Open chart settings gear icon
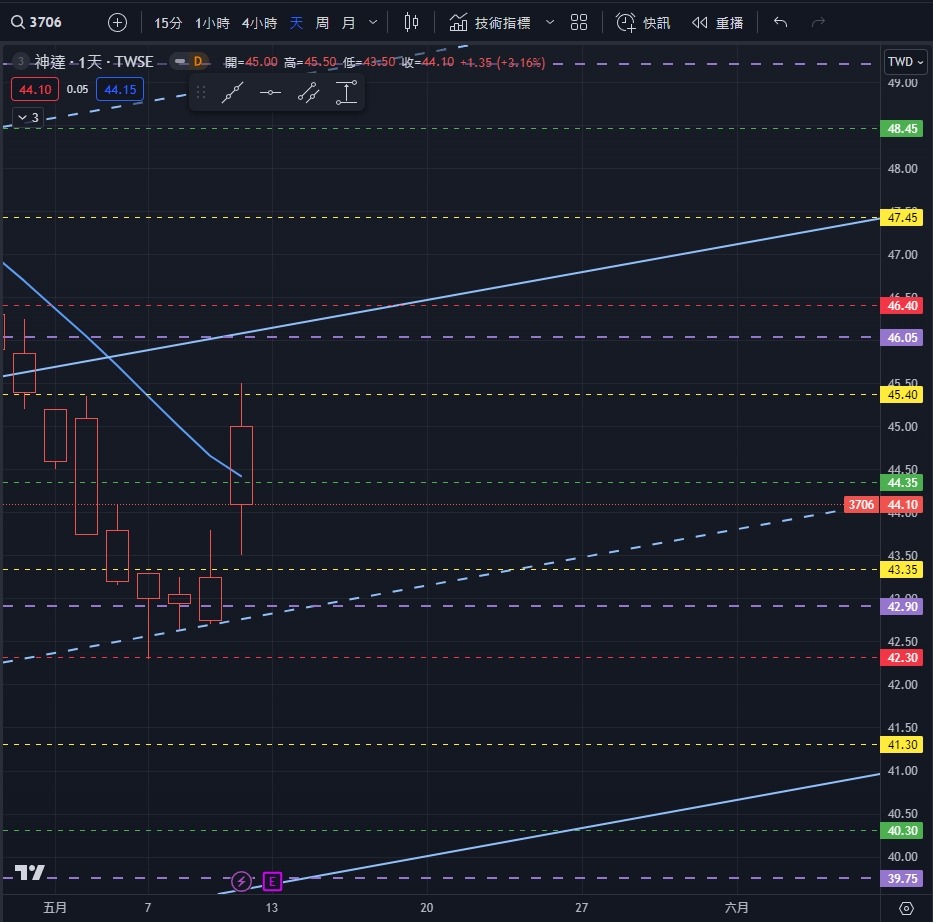Image resolution: width=933 pixels, height=922 pixels. [x=906, y=908]
